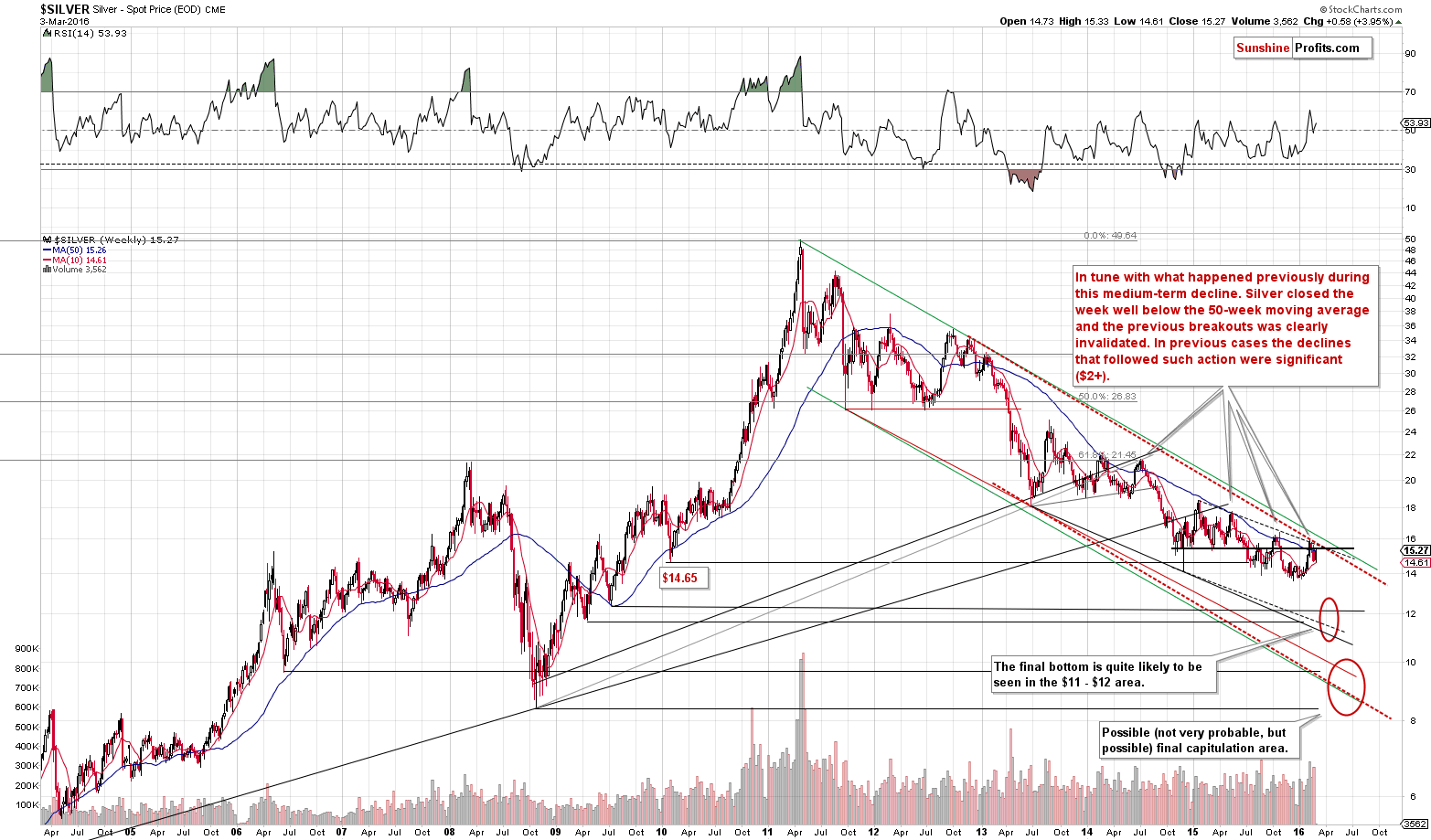Click the '05' year label on time axis
Viewport: 1431px width, 840px height.
point(130,832)
